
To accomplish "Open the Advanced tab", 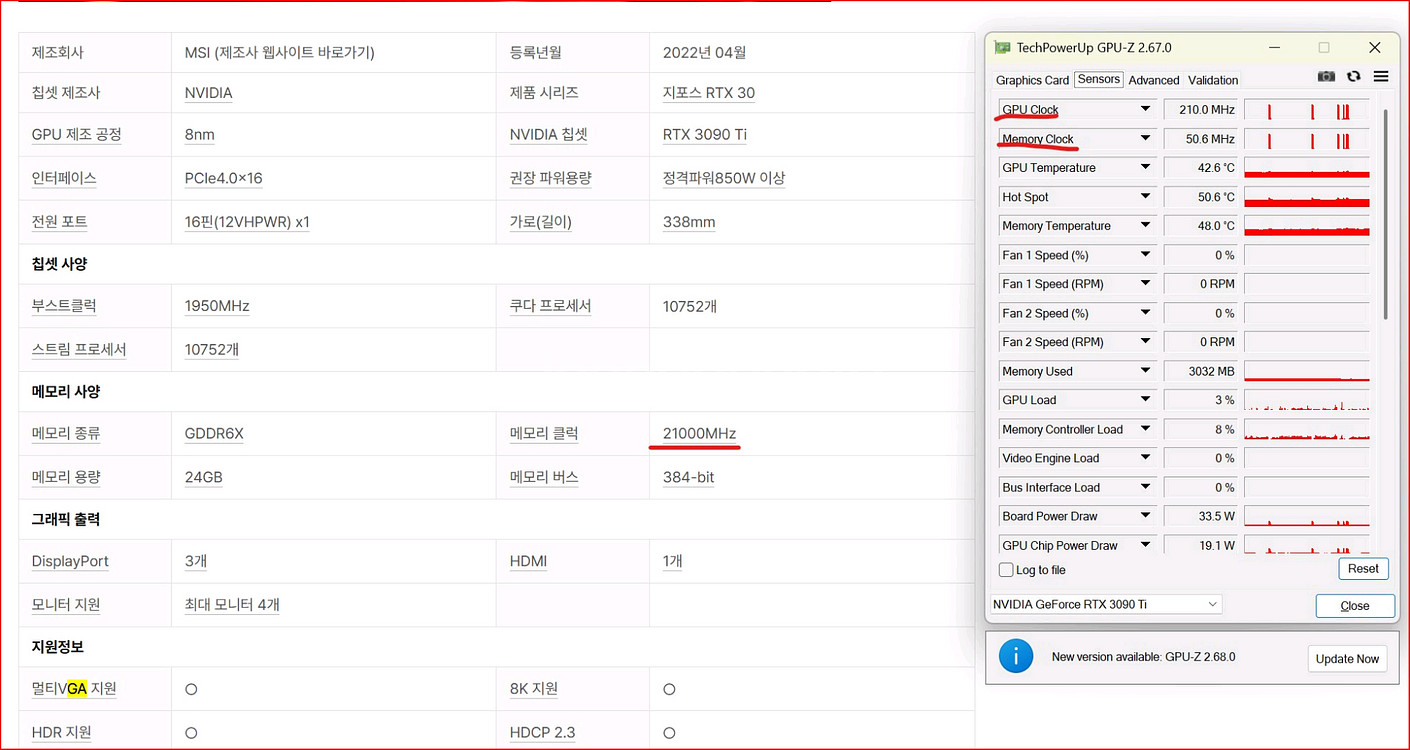I will (x=1154, y=80).
